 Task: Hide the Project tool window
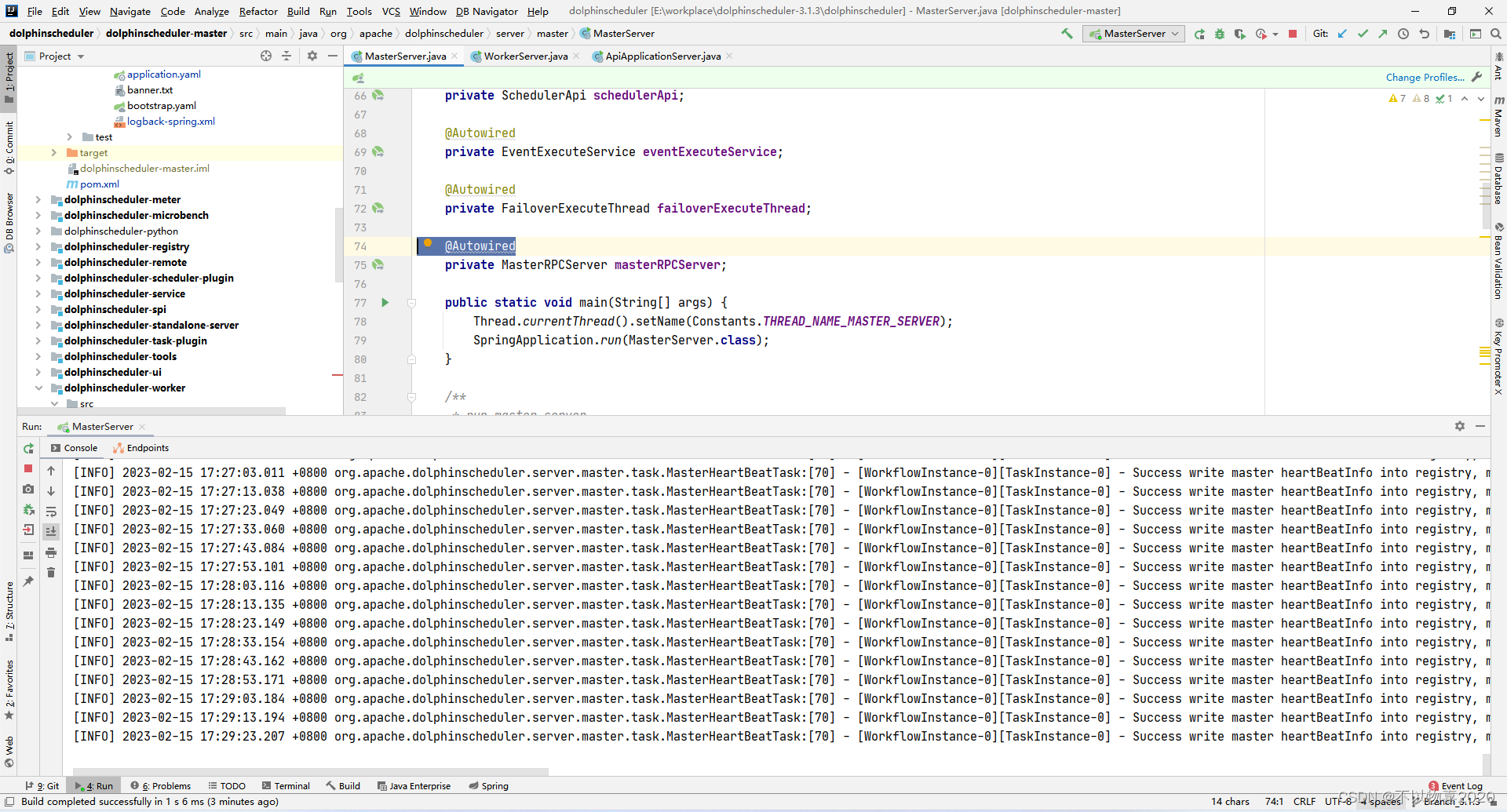[333, 56]
